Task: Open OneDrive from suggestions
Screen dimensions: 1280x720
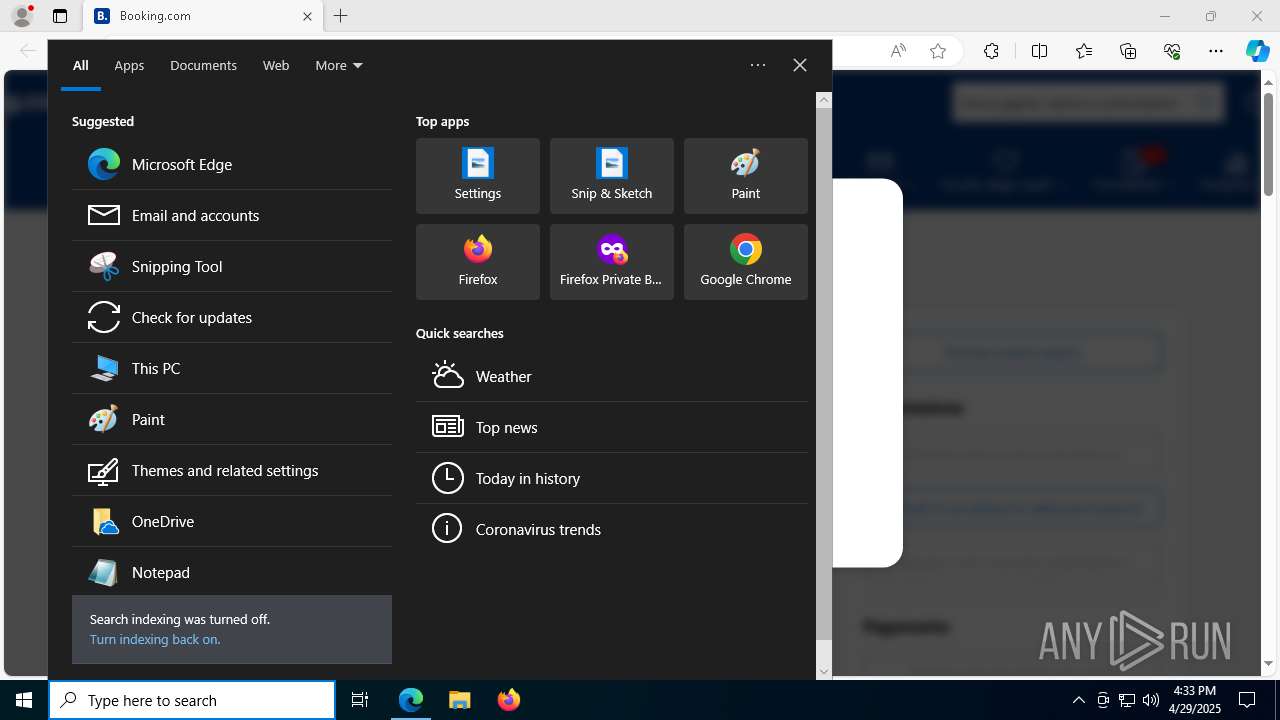Action: [x=232, y=521]
